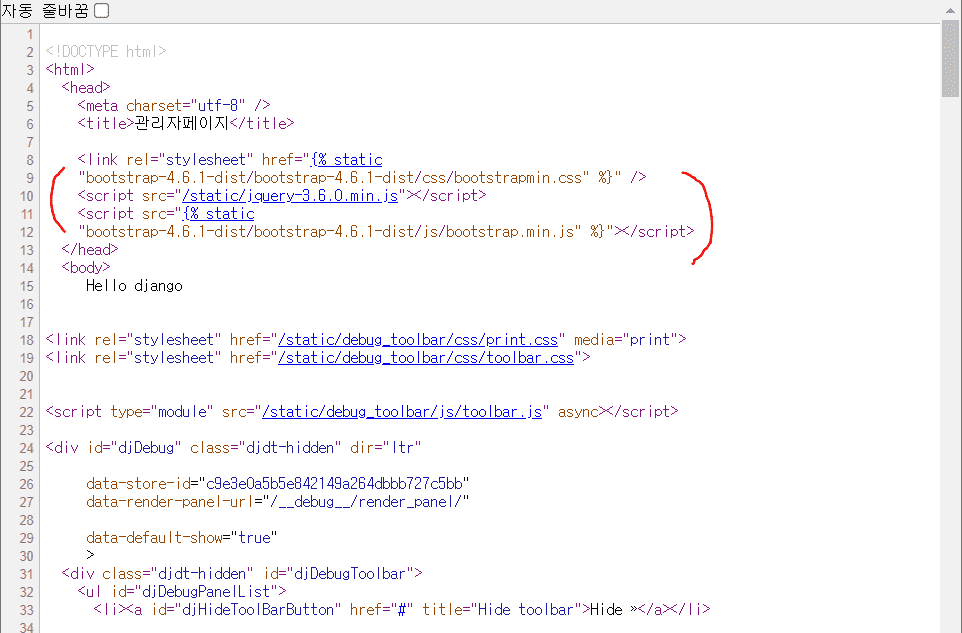Click the Hide » anchor text on line 33
This screenshot has height=633, width=962.
614,610
